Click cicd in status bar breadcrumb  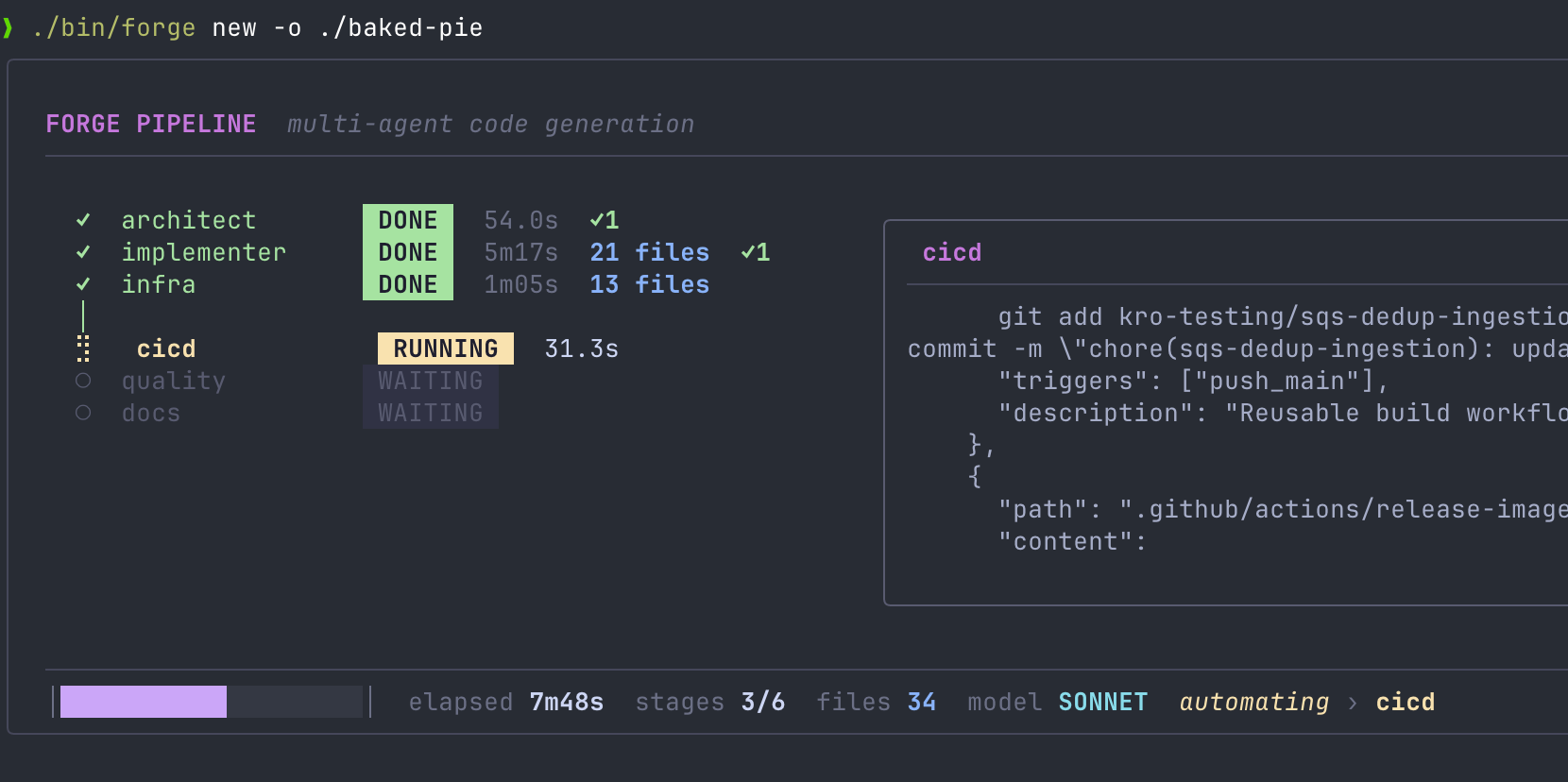[x=1406, y=702]
